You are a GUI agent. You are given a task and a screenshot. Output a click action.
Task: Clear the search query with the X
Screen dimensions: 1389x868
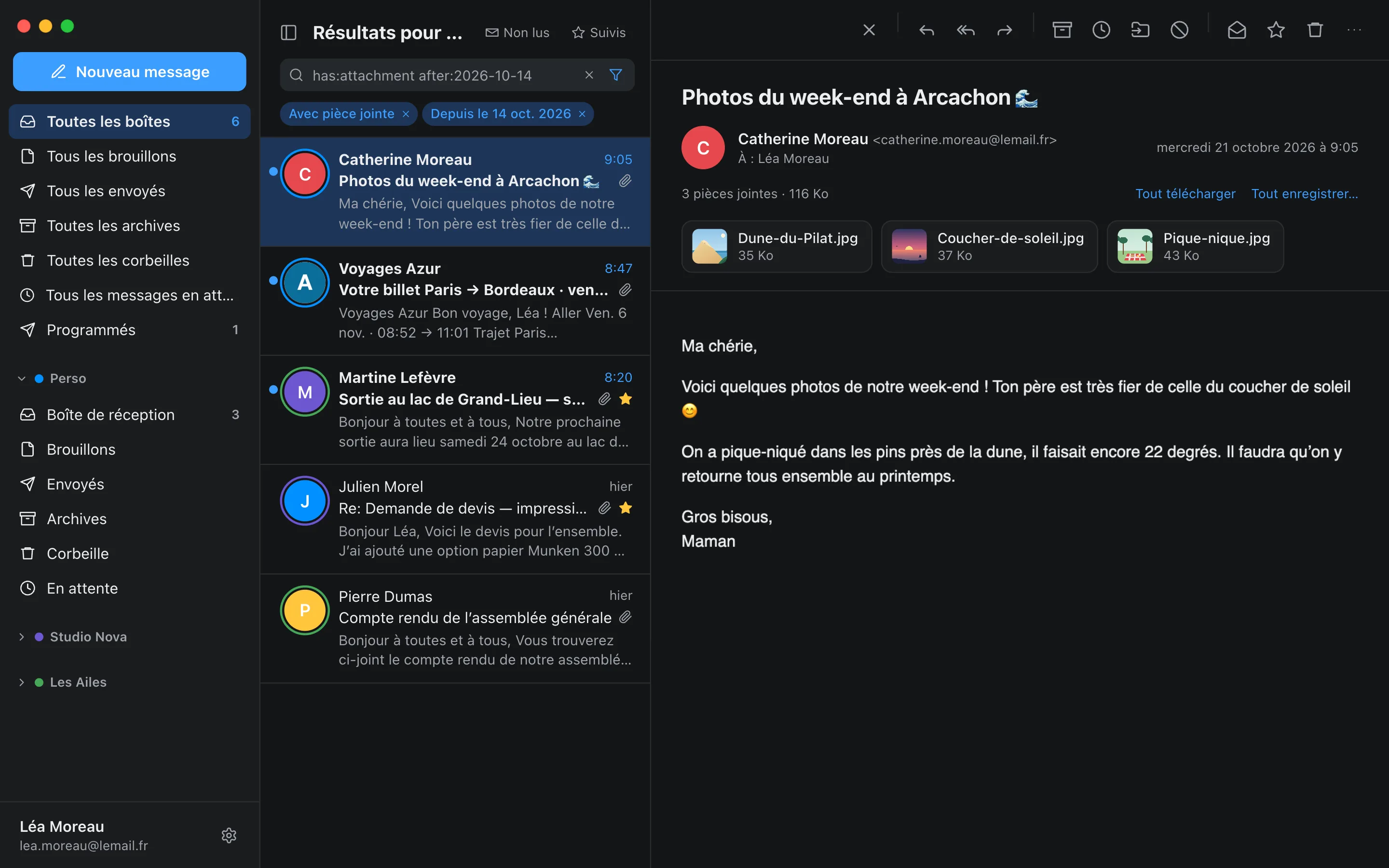coord(589,75)
